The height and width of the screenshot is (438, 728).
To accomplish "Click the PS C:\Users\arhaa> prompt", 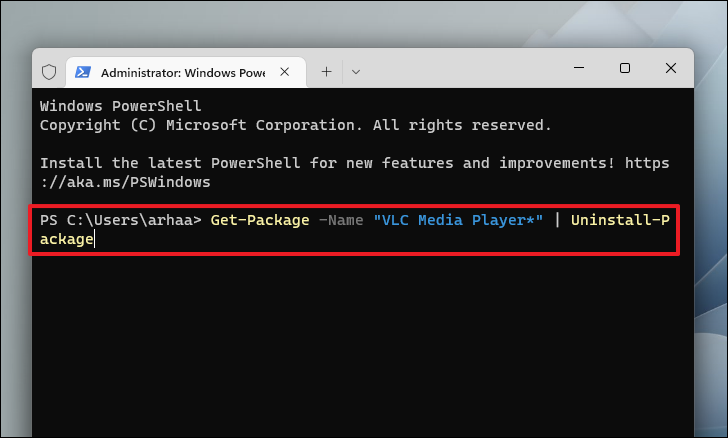I will click(121, 220).
